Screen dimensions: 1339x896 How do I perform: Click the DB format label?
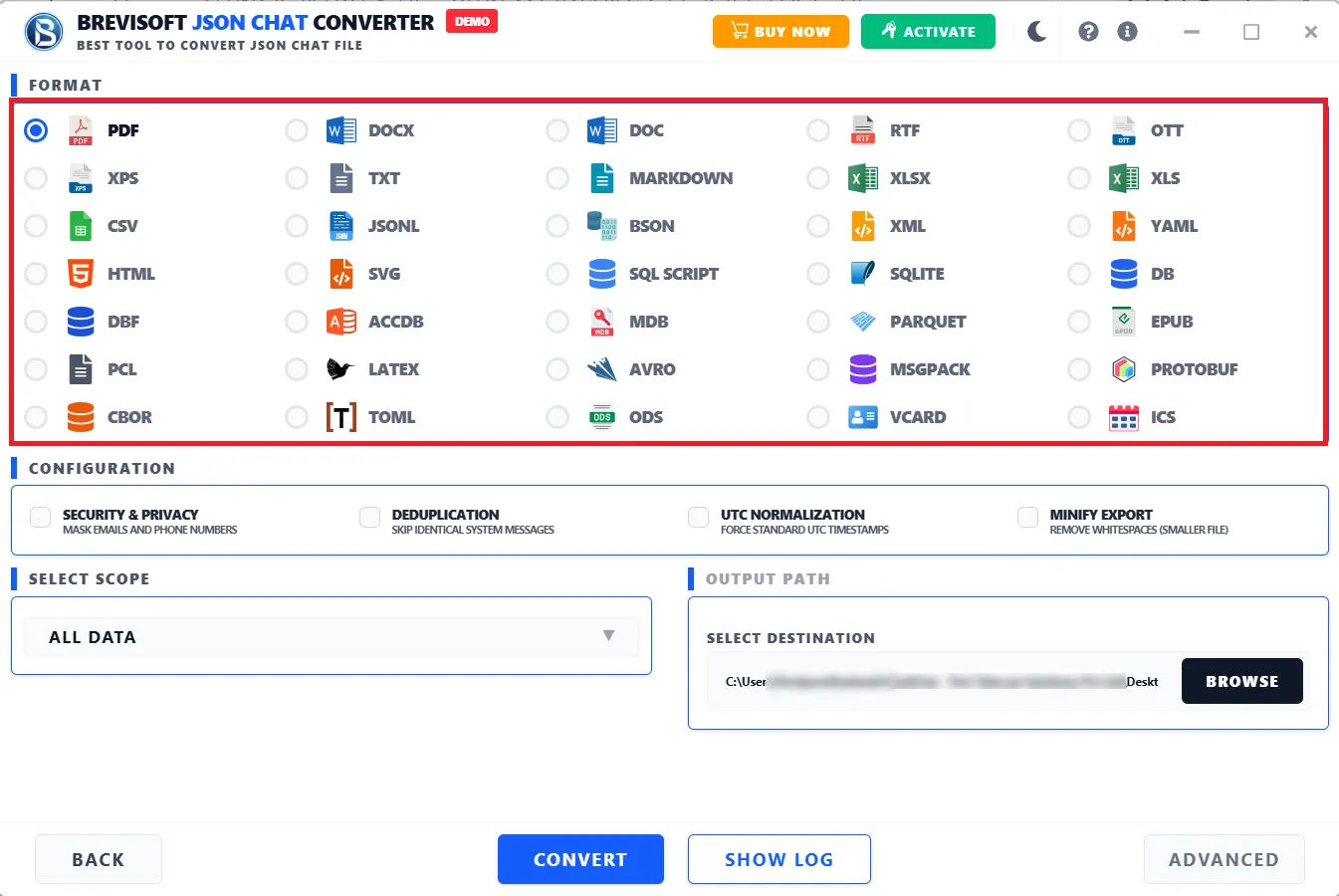coord(1163,274)
